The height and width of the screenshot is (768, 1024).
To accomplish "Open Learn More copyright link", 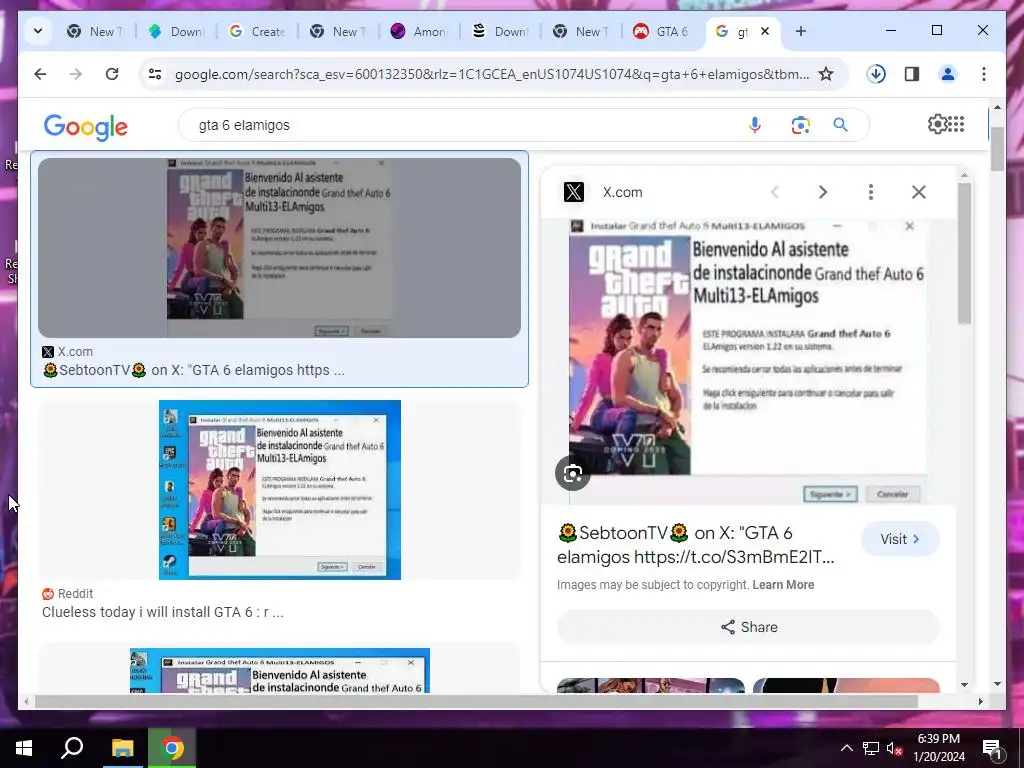I will click(x=783, y=585).
